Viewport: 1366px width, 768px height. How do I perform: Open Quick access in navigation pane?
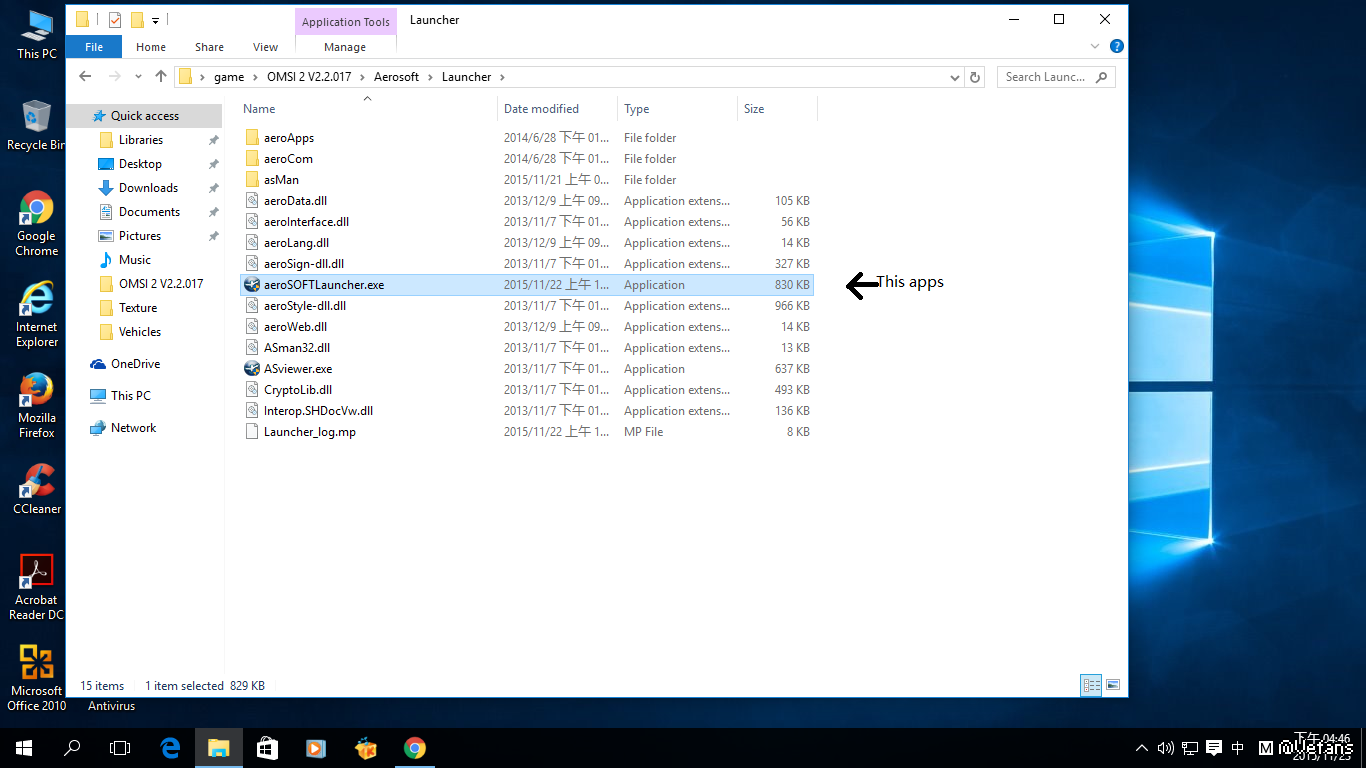point(144,116)
